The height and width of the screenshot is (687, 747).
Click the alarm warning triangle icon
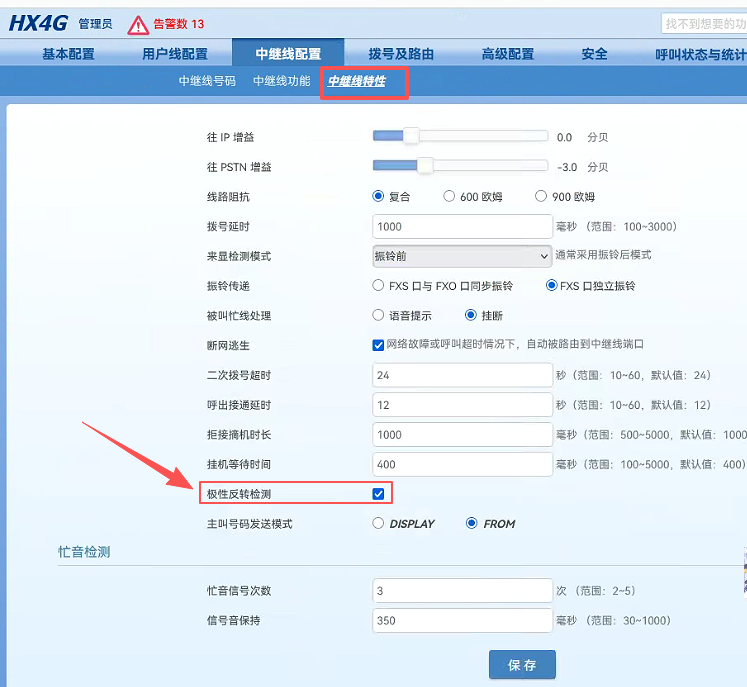click(138, 25)
